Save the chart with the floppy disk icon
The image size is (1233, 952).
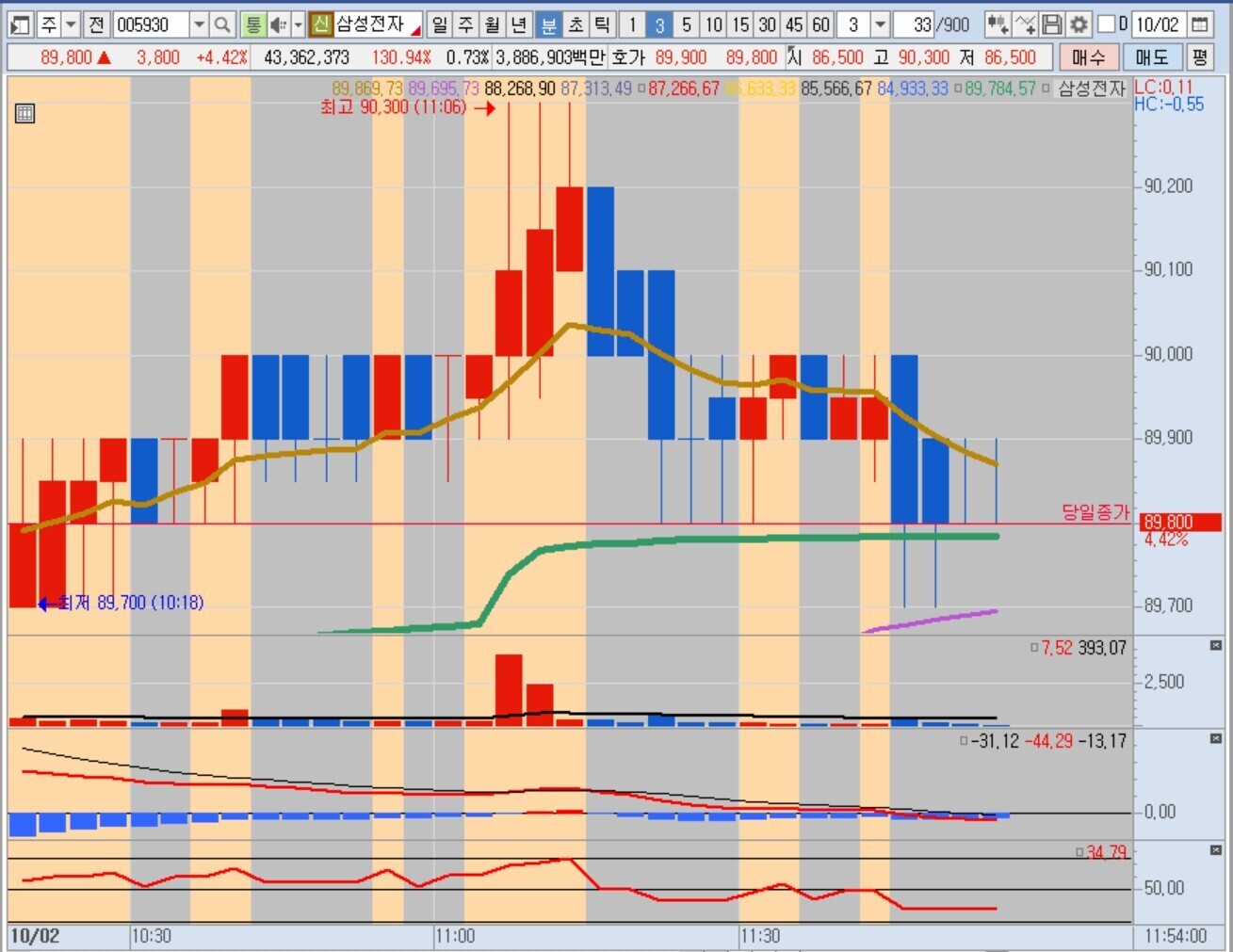1052,24
